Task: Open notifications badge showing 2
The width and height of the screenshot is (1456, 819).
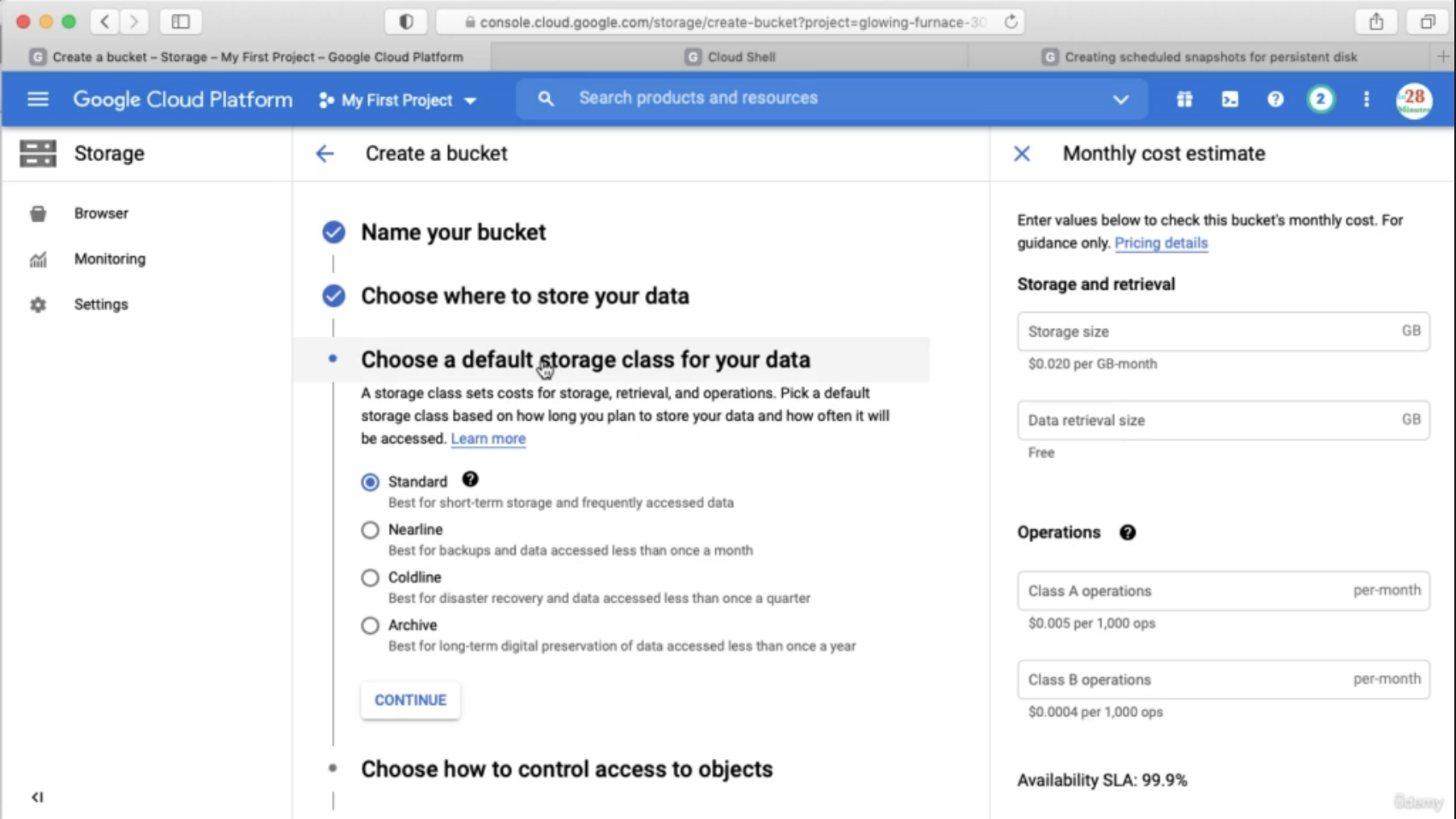Action: click(x=1321, y=99)
